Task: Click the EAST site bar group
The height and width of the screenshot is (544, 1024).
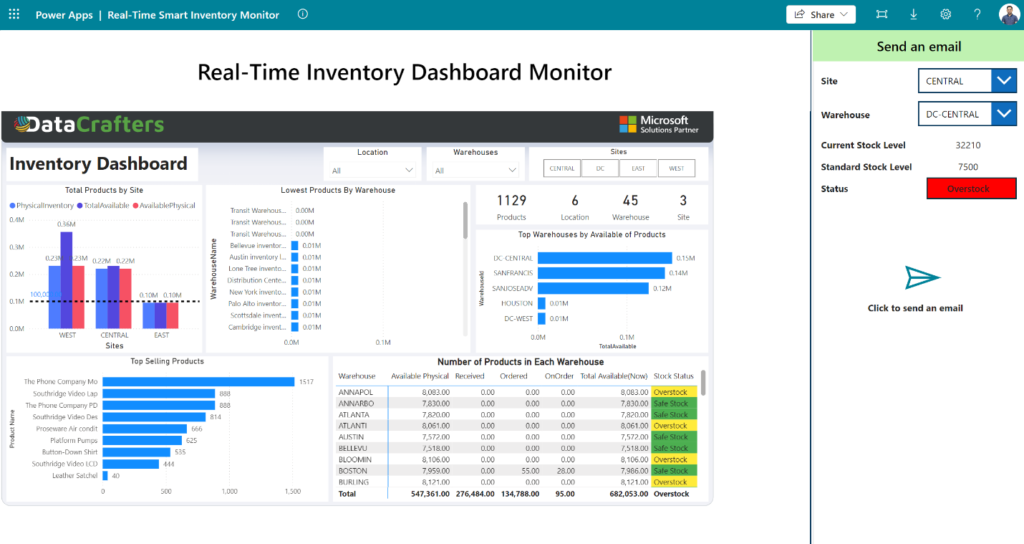Action: tap(161, 315)
